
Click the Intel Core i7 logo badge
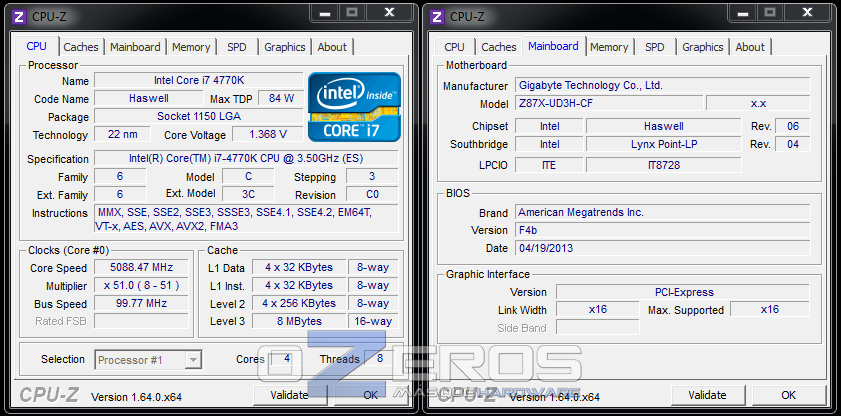[x=354, y=107]
